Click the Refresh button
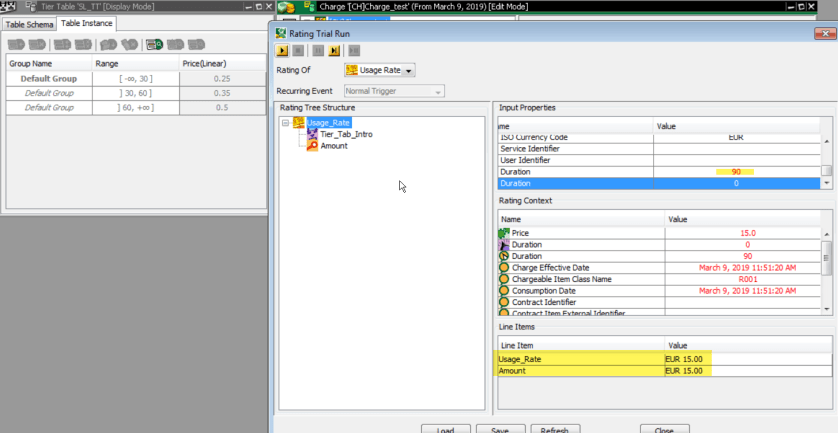 [x=555, y=430]
